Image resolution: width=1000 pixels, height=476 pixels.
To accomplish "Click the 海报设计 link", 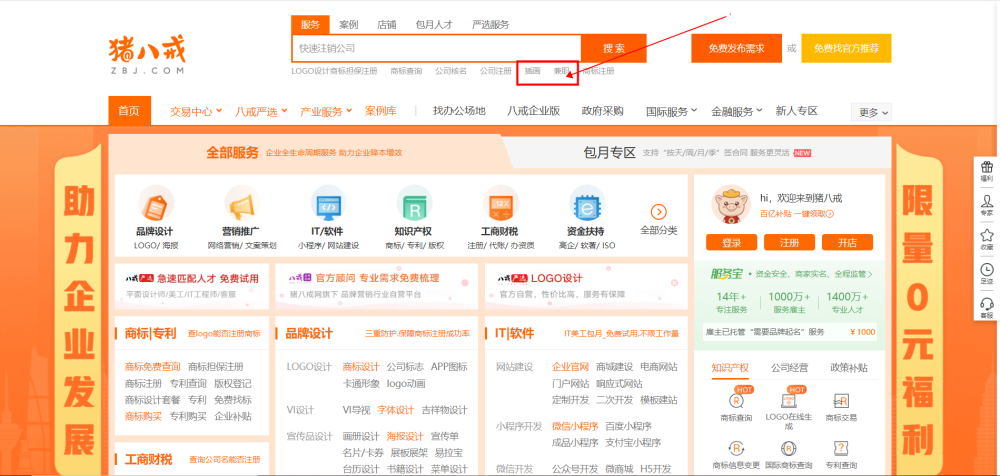I will [405, 436].
